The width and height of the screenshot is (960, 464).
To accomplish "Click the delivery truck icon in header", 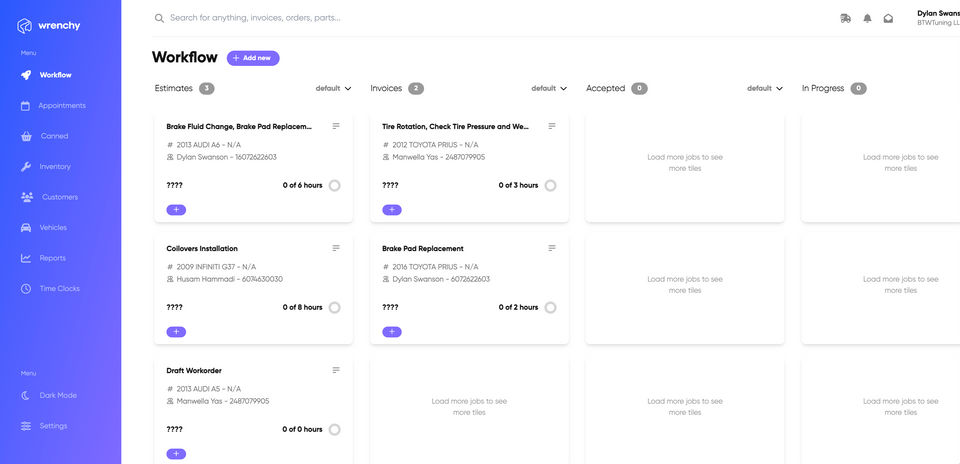I will 846,18.
